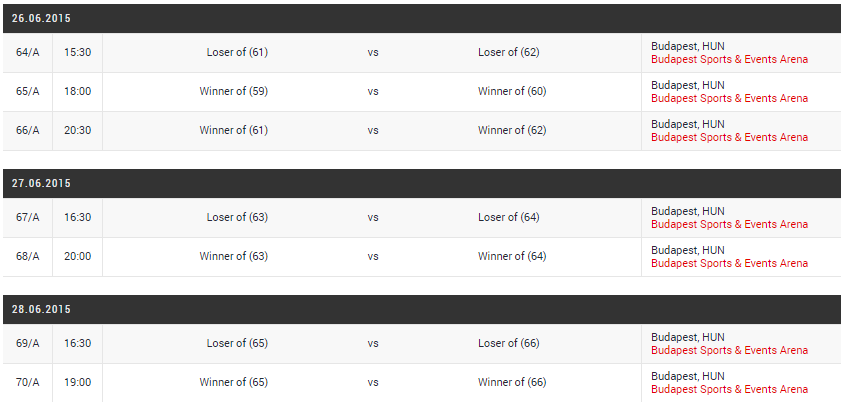This screenshot has width=844, height=402.
Task: Click "Winner of (65)" in the final match row
Action: pos(233,382)
